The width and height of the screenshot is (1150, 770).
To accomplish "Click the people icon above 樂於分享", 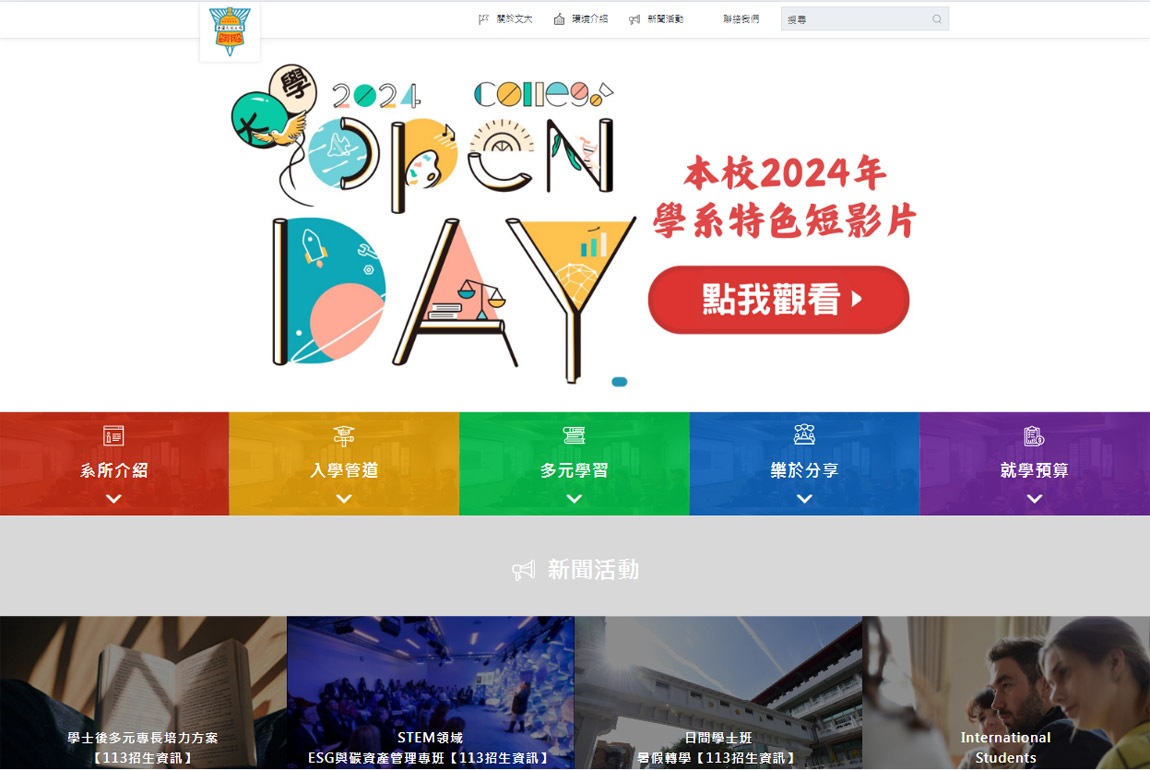I will point(805,434).
